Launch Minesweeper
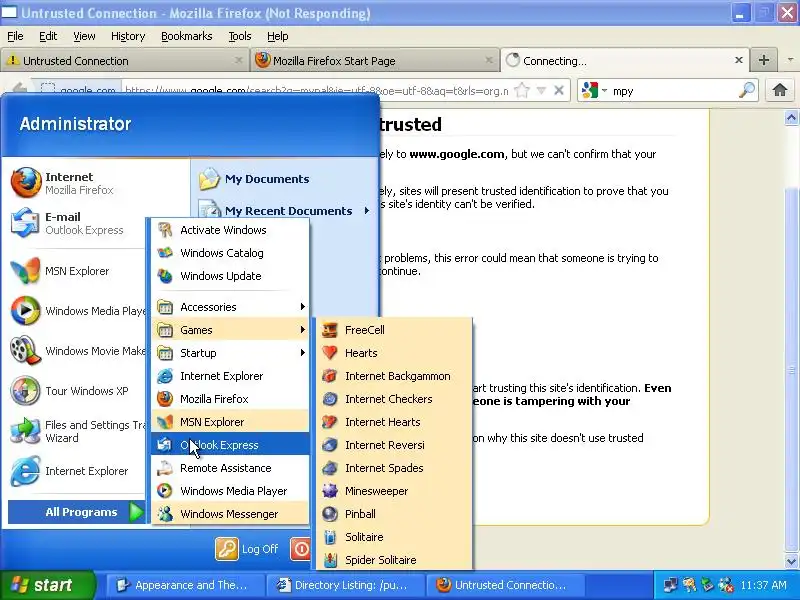This screenshot has height=600, width=800. [394, 490]
